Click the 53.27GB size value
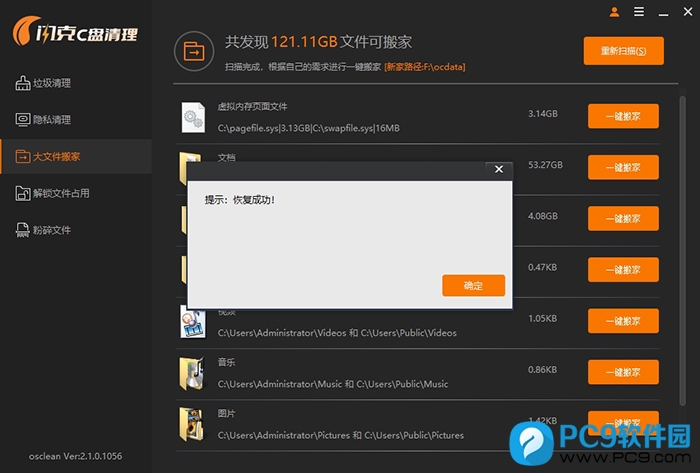 [x=545, y=165]
